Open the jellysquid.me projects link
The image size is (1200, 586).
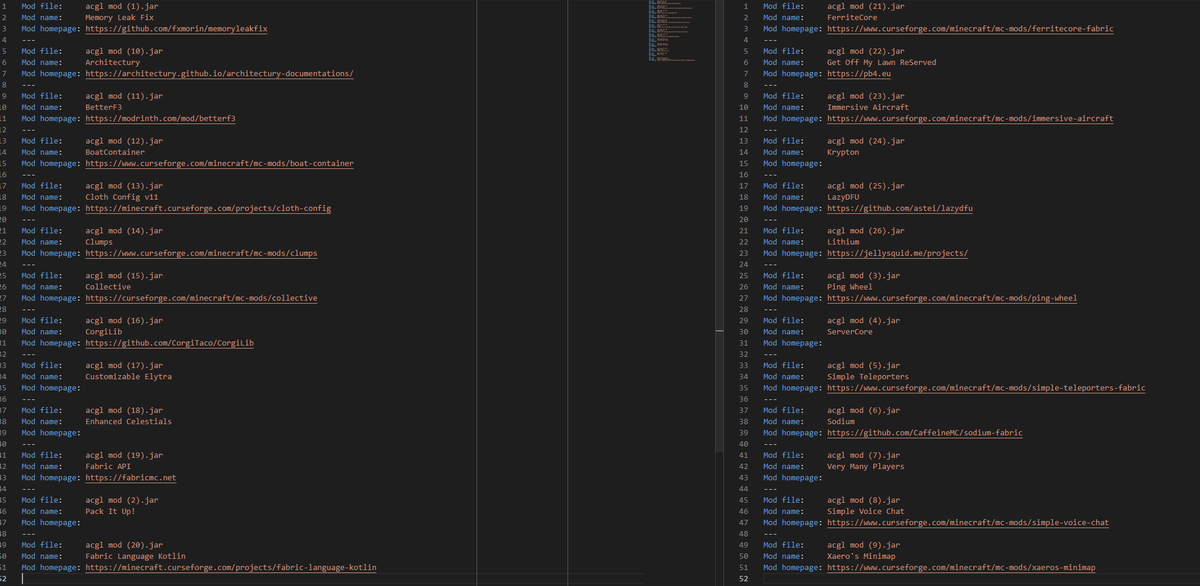click(x=897, y=254)
